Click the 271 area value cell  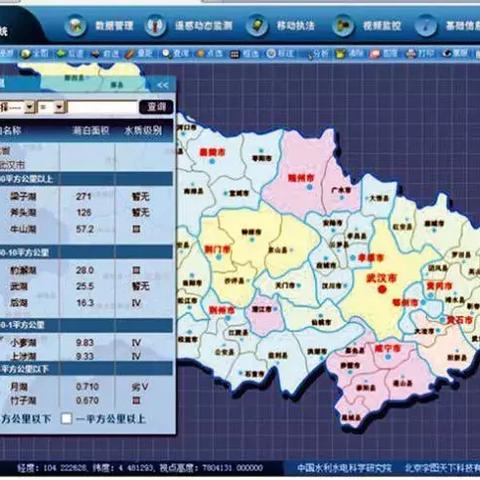83,196
